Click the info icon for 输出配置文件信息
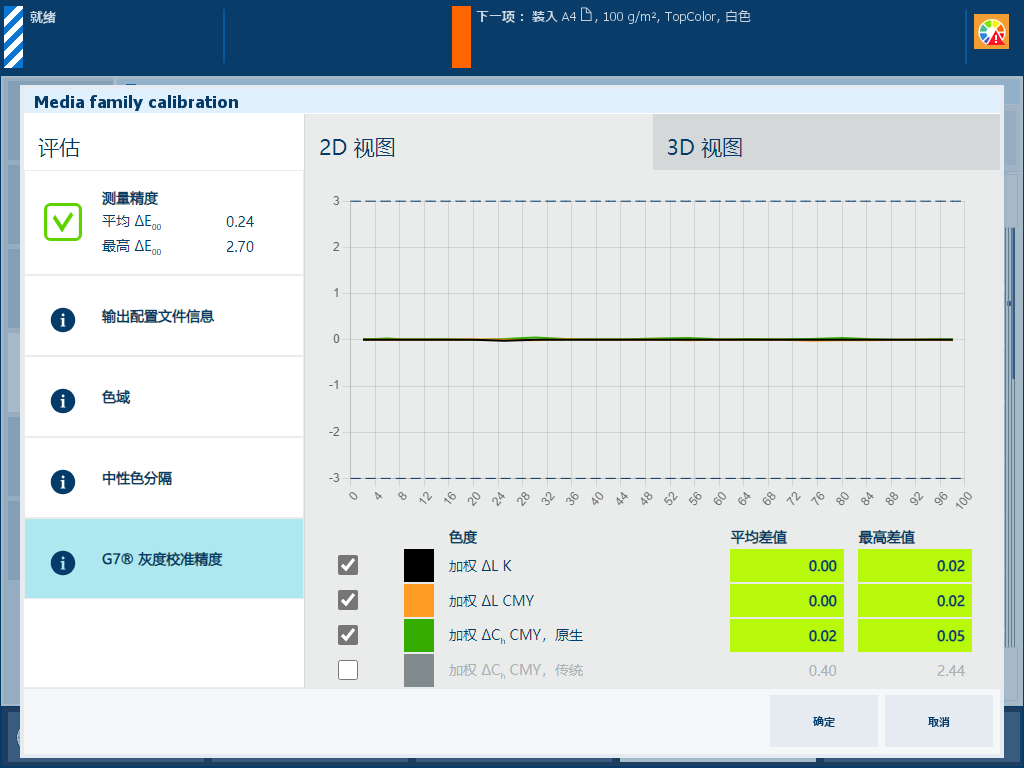The width and height of the screenshot is (1024, 768). pyautogui.click(x=63, y=319)
